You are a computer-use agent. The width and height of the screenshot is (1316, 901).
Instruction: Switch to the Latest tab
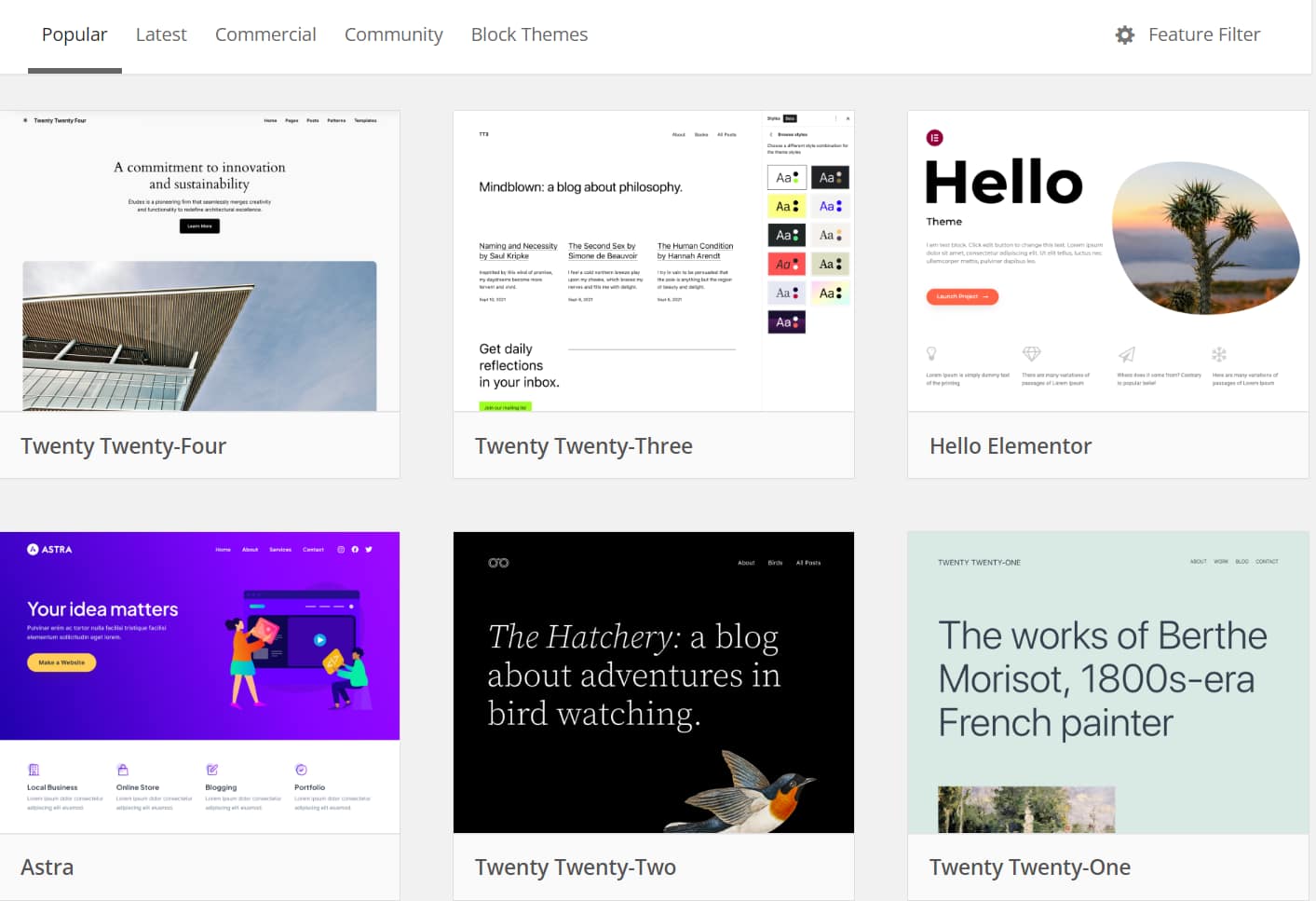point(161,35)
